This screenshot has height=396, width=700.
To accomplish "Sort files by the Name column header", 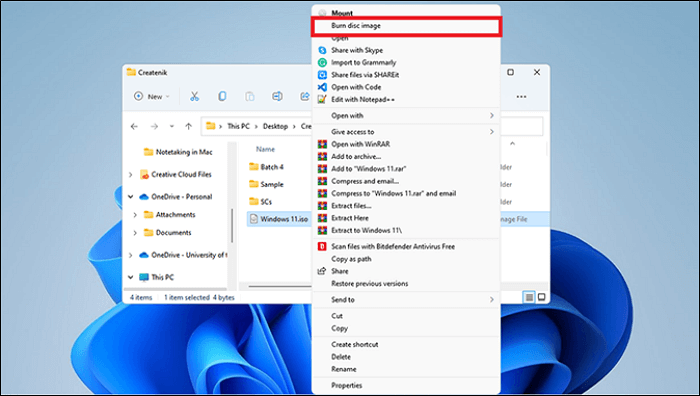I will [265, 149].
